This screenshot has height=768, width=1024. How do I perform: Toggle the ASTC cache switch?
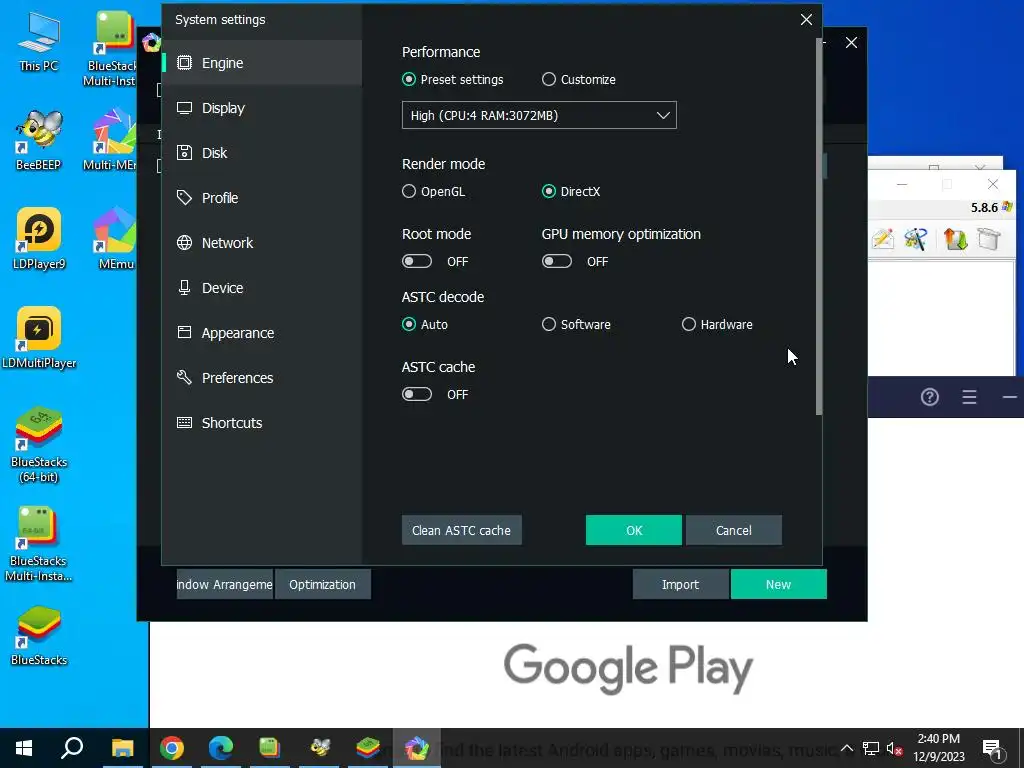(417, 394)
